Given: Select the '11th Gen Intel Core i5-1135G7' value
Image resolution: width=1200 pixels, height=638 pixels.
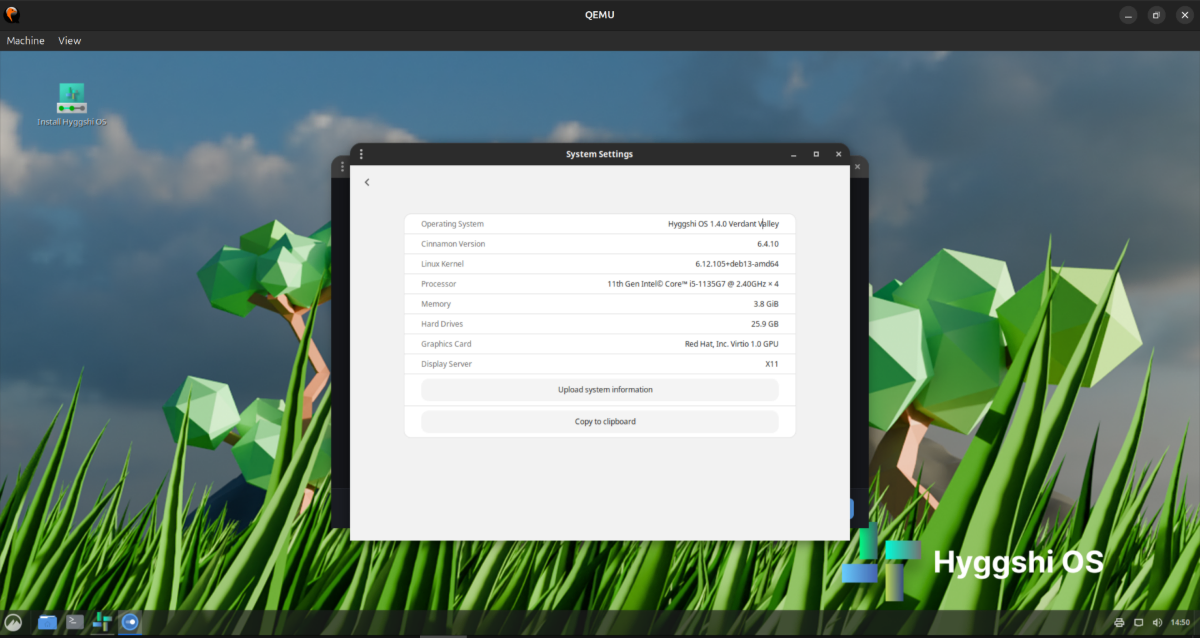Looking at the screenshot, I should (x=693, y=284).
